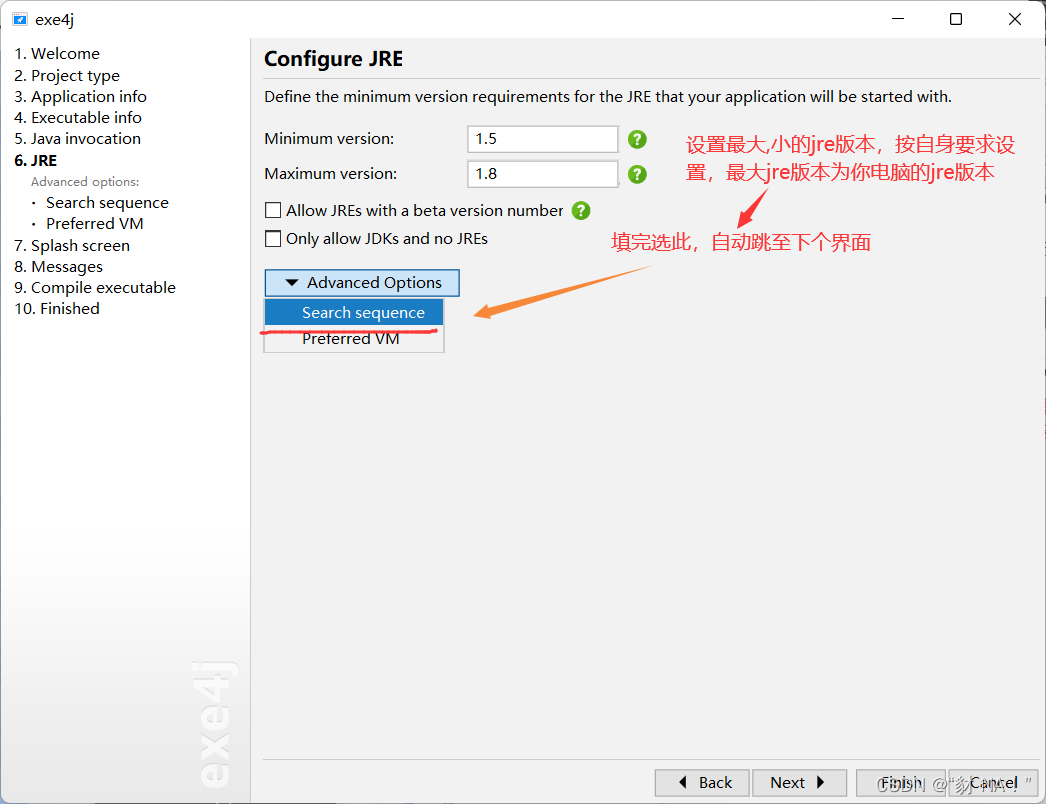Click the help icon beside Maximum version
Image resolution: width=1046 pixels, height=804 pixels.
(x=637, y=173)
